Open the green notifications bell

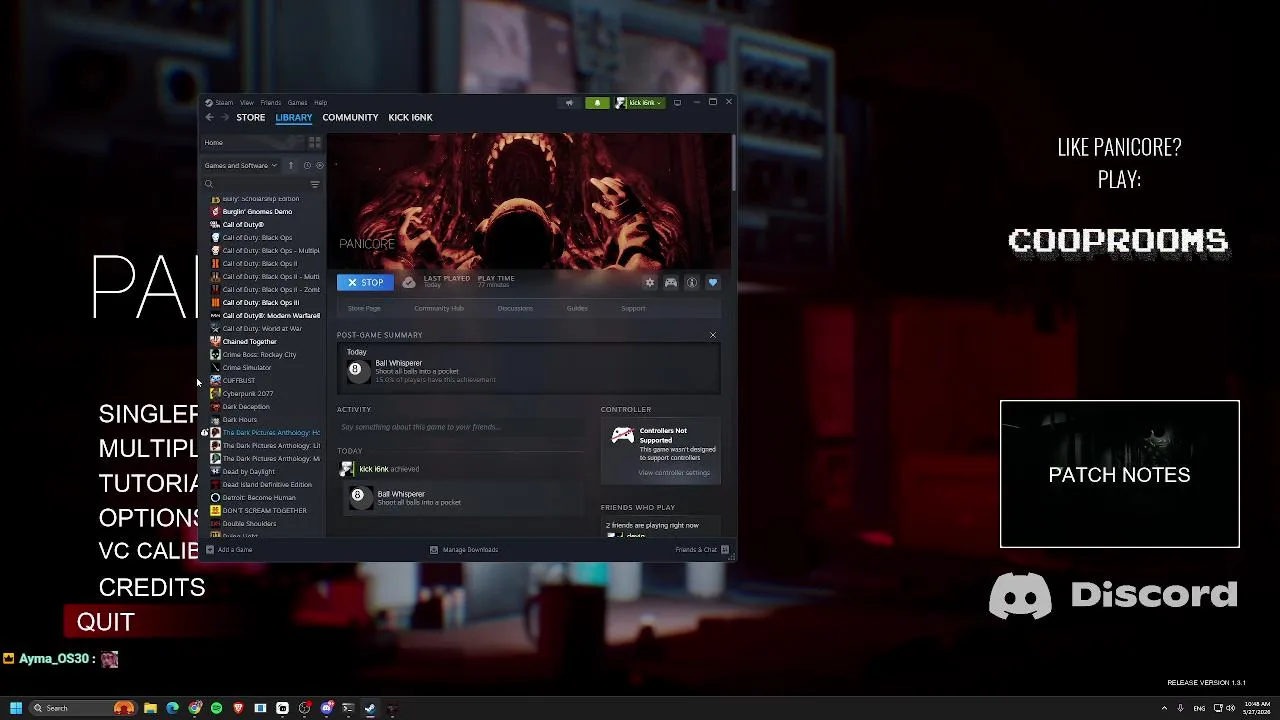pos(597,102)
